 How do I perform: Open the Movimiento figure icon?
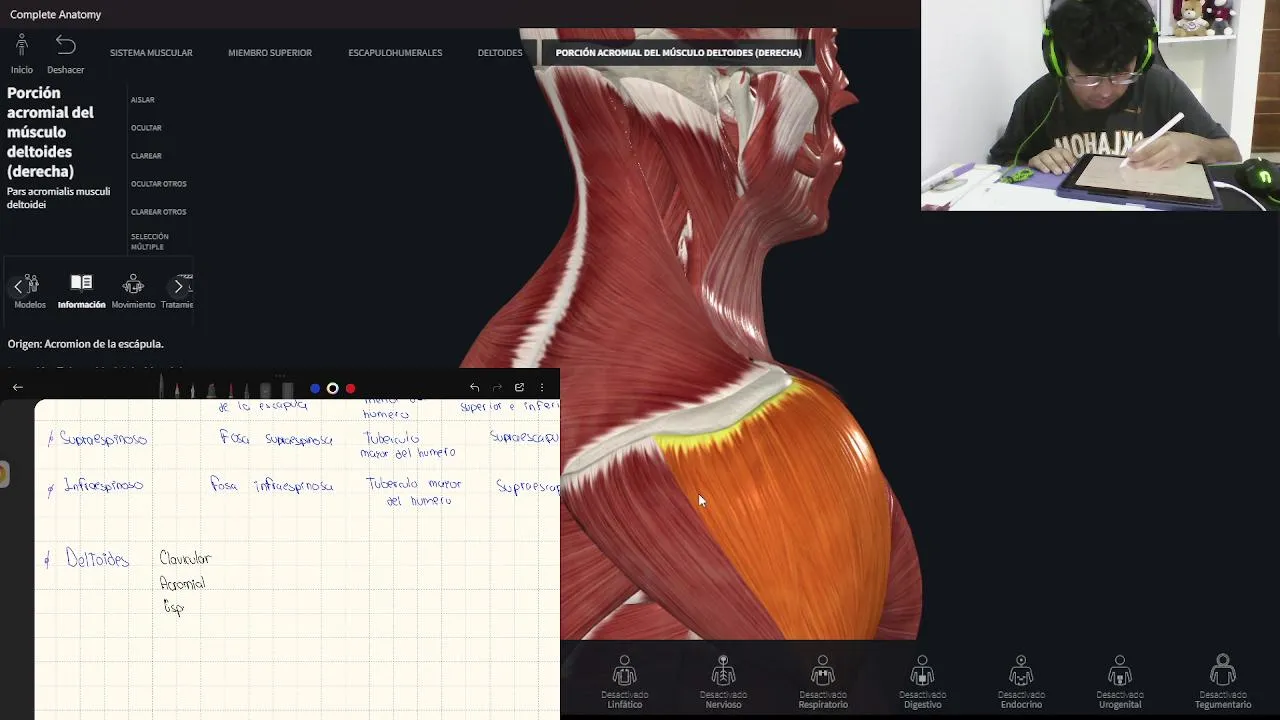pos(133,284)
